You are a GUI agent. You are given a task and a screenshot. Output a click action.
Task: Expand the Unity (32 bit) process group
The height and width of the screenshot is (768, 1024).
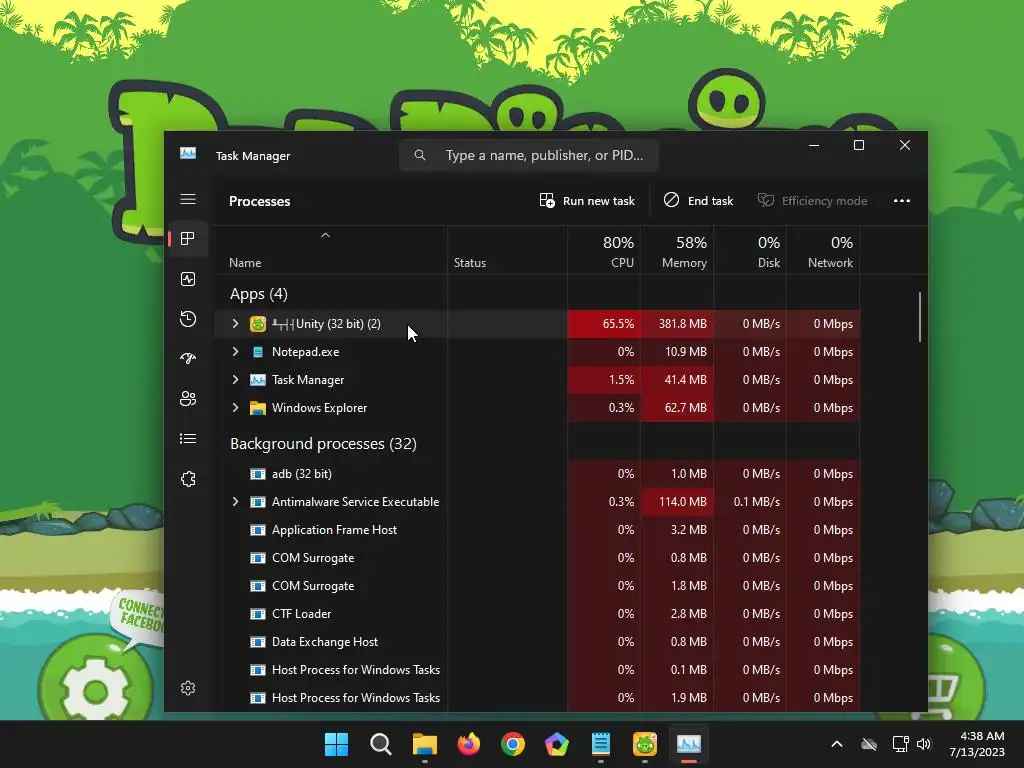(236, 324)
